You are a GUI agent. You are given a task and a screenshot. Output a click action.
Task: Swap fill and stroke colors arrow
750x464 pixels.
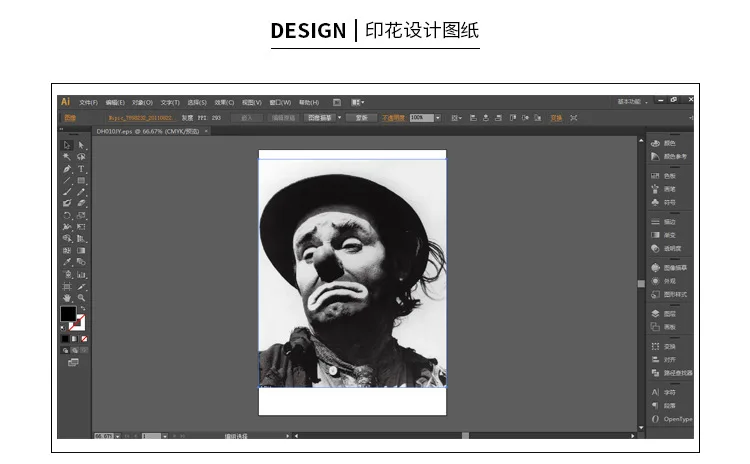pyautogui.click(x=83, y=309)
